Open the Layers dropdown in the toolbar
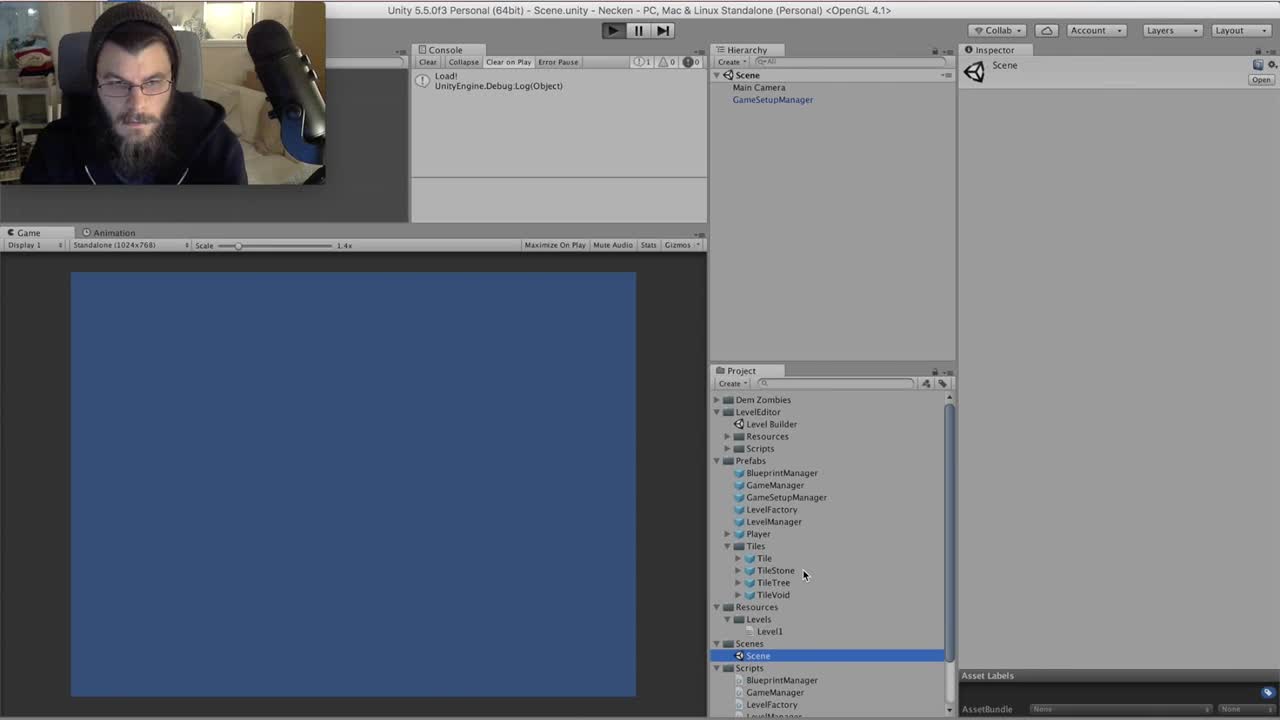This screenshot has height=720, width=1280. click(x=1170, y=30)
